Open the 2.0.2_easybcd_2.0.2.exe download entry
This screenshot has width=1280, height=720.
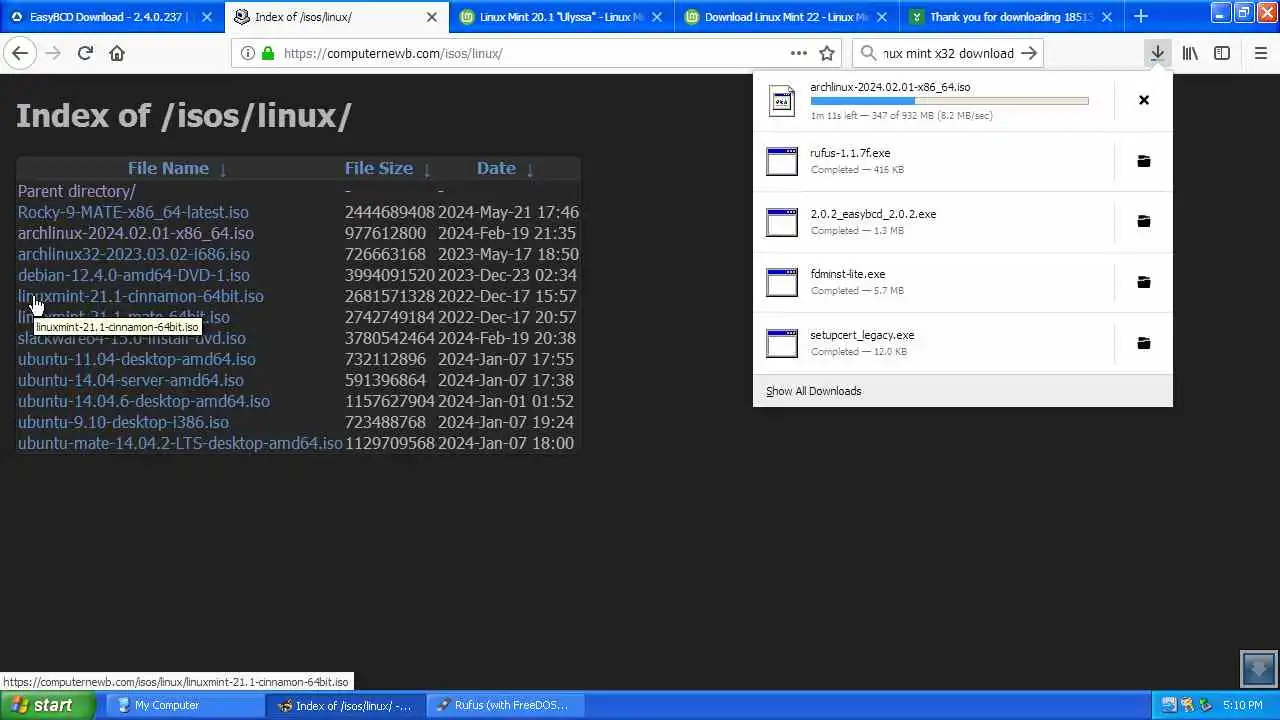pos(935,221)
